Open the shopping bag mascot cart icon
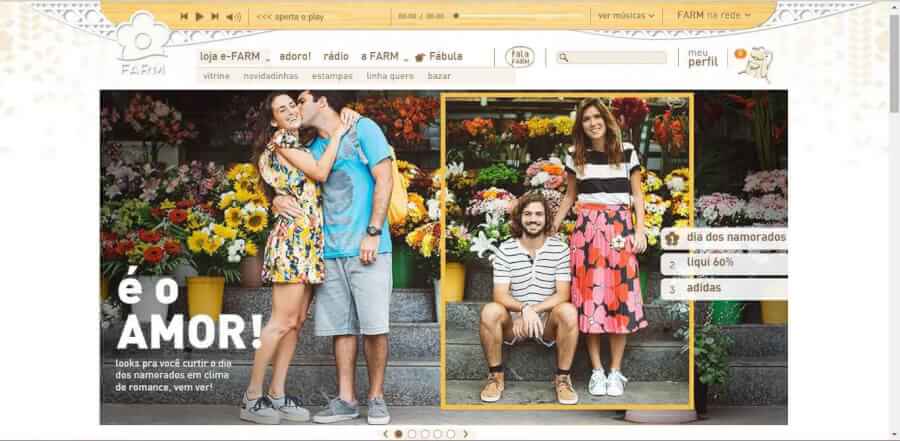Viewport: 900px width, 441px height. [758, 64]
